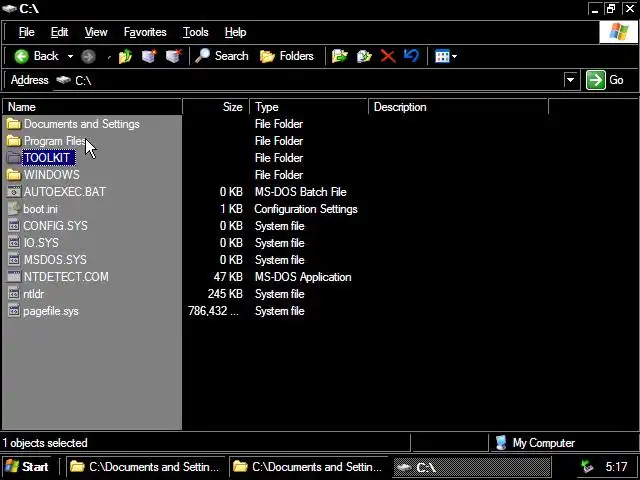Click the Address bar path field
Screen dimensions: 640x480
pyautogui.click(x=310, y=80)
